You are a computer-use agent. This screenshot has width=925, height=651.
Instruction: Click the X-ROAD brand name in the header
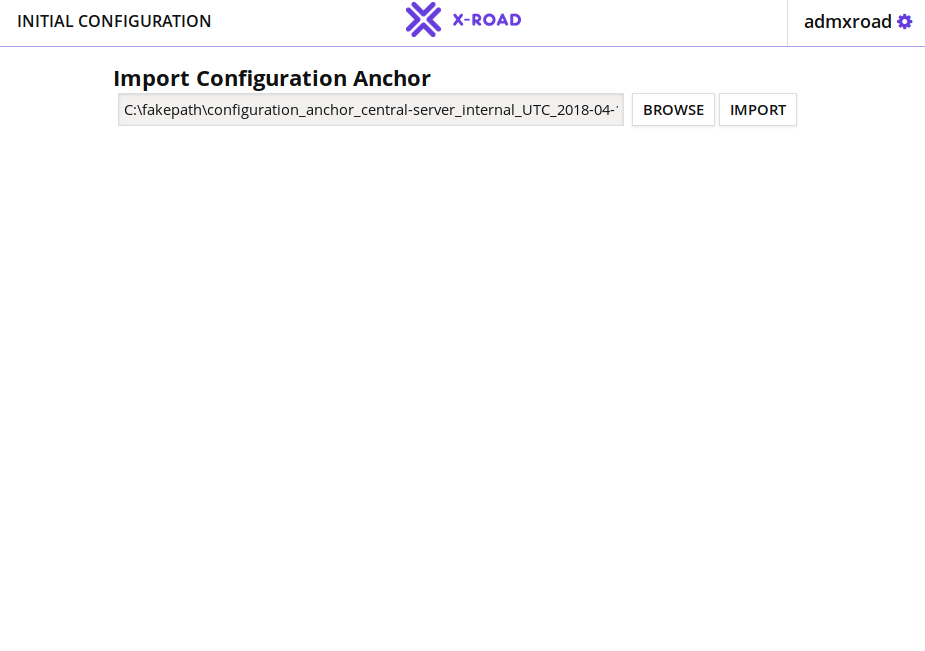tap(486, 20)
